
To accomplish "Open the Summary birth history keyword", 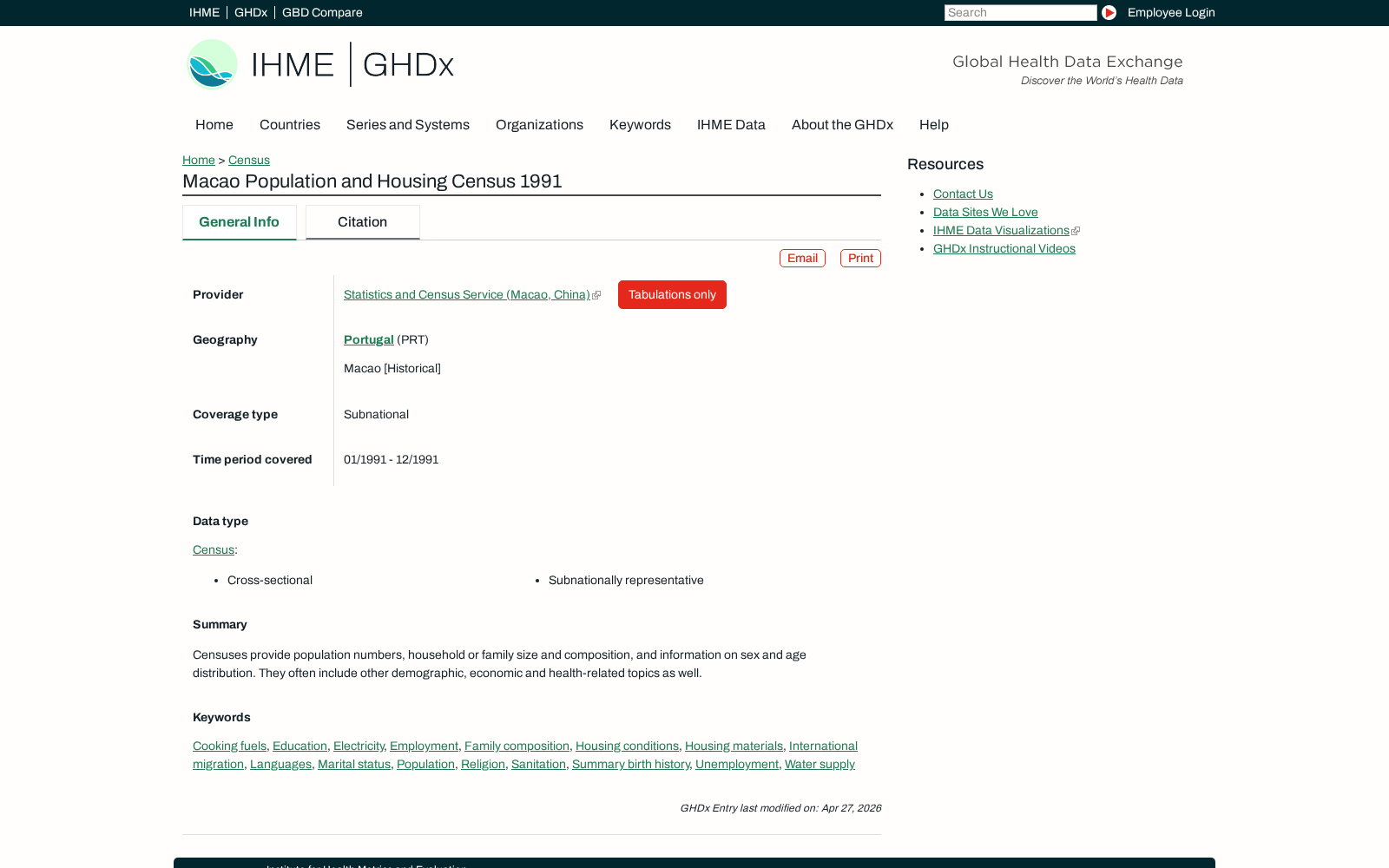I will 631,765.
